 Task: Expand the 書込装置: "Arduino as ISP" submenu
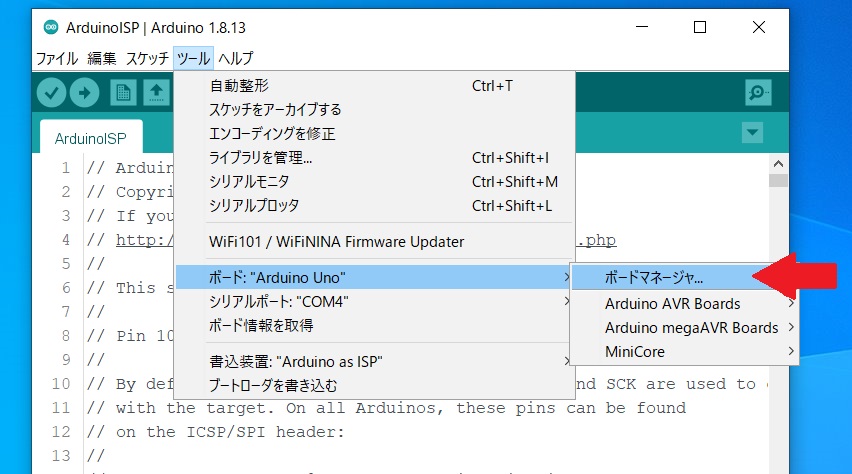375,361
